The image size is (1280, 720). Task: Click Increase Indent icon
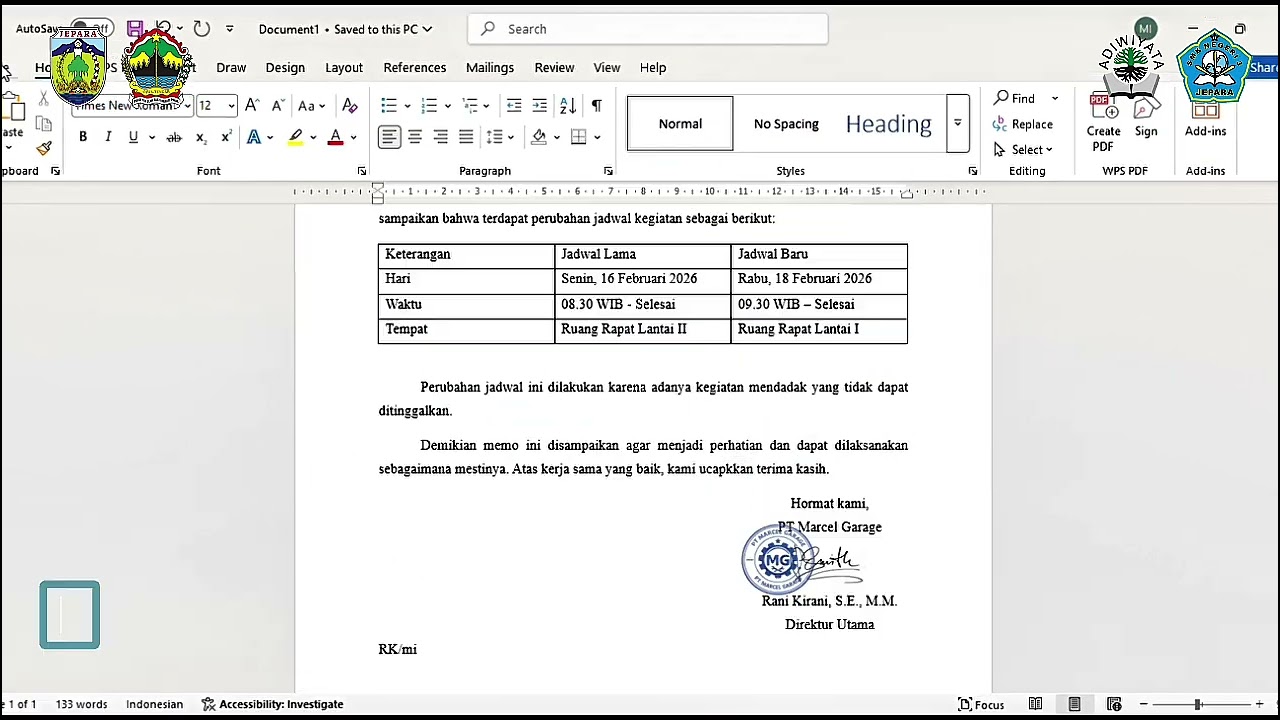coord(539,105)
